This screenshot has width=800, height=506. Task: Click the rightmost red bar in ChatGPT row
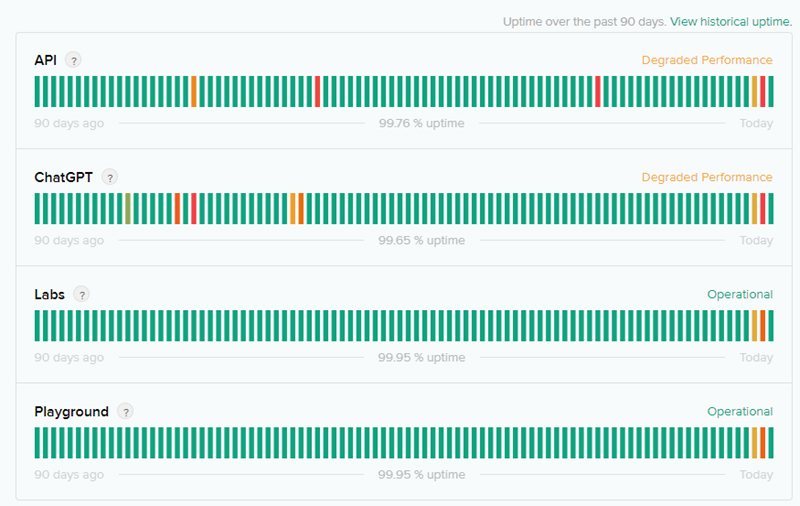763,209
